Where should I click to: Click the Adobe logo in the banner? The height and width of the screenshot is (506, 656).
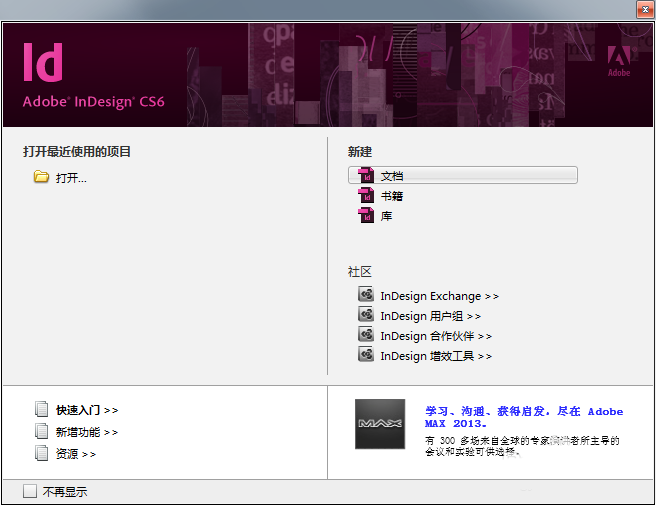point(619,61)
